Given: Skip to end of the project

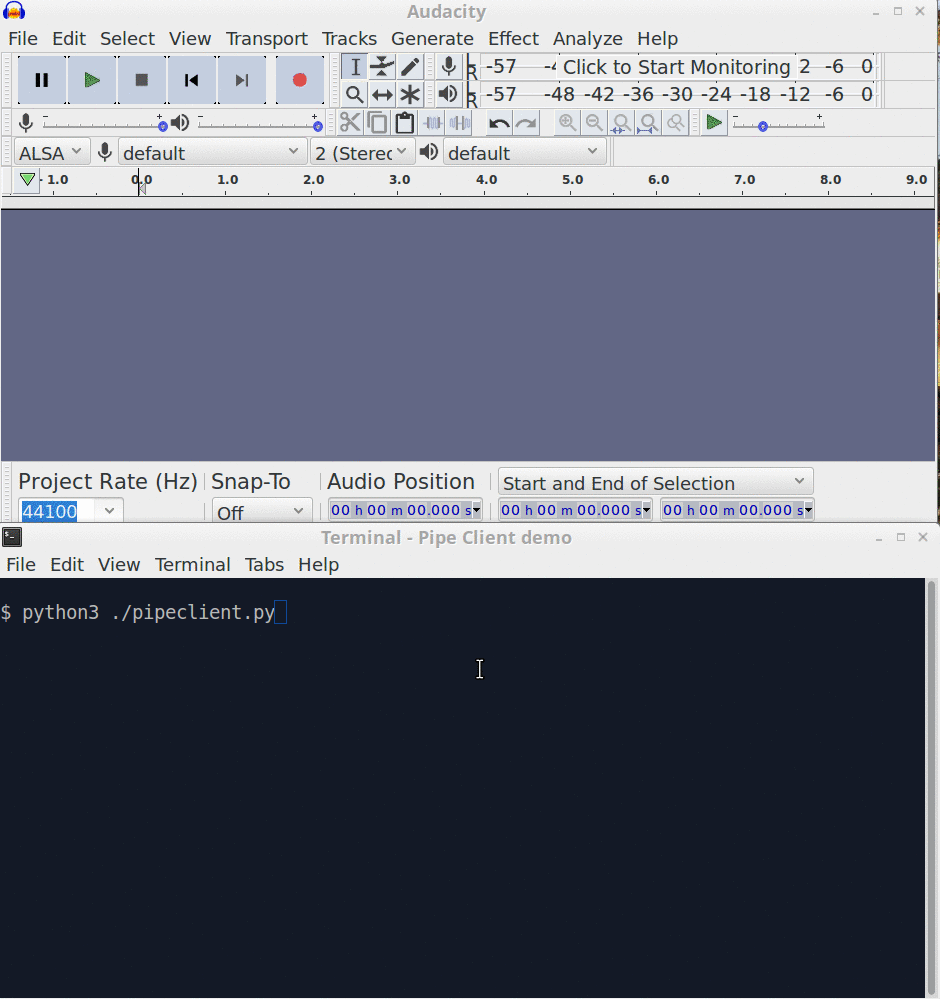Looking at the screenshot, I should [x=242, y=80].
